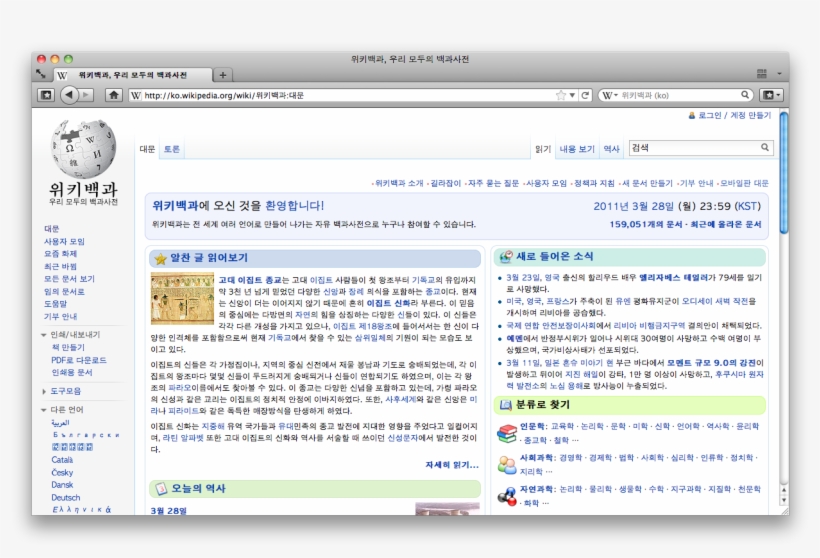The width and height of the screenshot is (820, 558).
Task: Bookmark page with the star icon
Action: tap(561, 95)
